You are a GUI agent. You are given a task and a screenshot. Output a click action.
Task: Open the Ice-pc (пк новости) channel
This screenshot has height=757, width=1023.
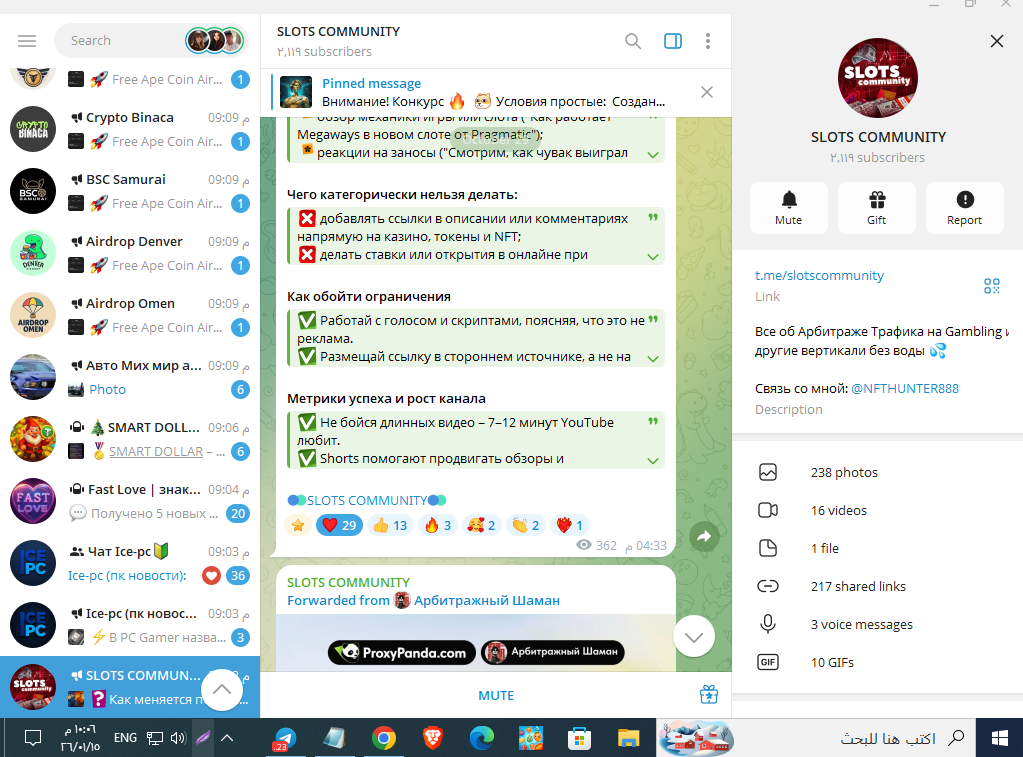point(130,625)
